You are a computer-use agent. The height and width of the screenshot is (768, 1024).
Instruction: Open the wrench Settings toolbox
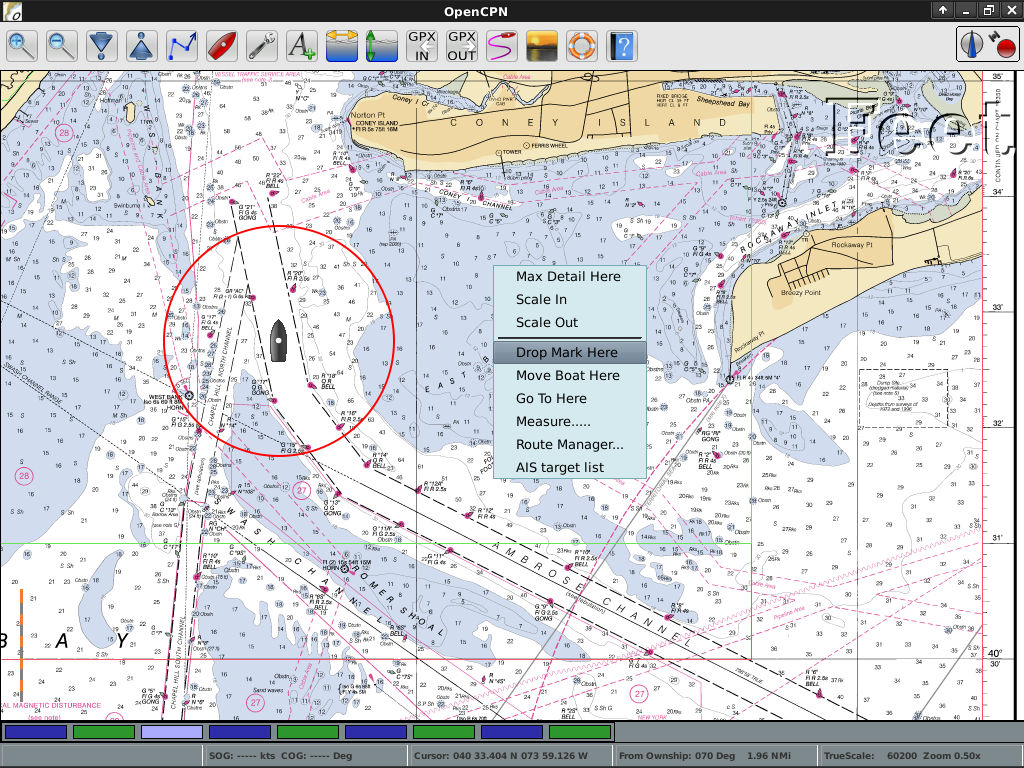262,46
